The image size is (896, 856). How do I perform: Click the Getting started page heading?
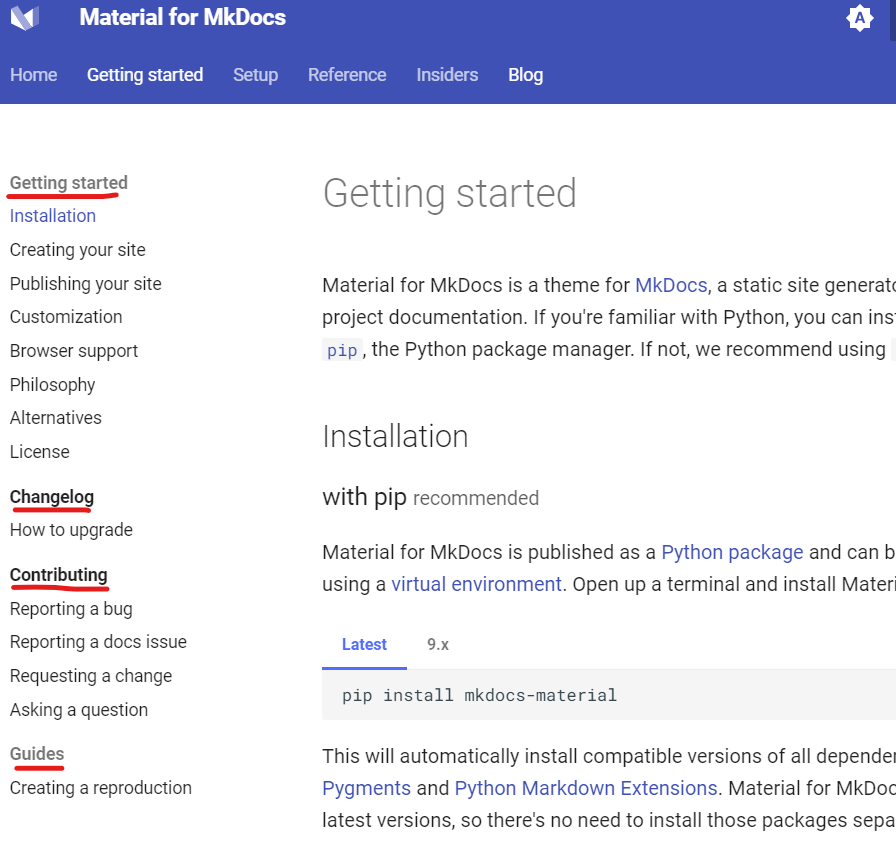click(x=450, y=193)
